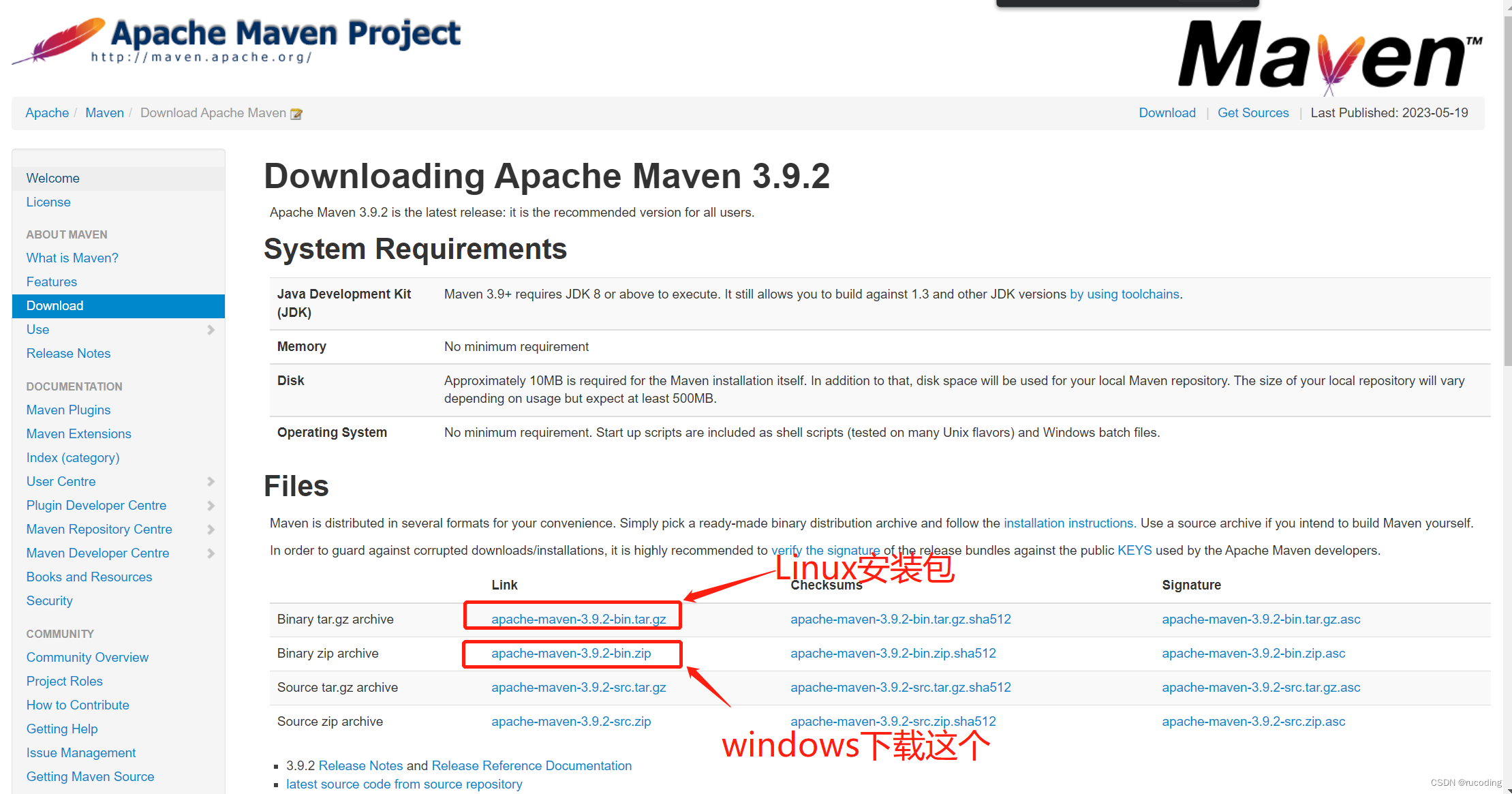Image resolution: width=1512 pixels, height=794 pixels.
Task: Open What is Maven? page
Action: 72,258
